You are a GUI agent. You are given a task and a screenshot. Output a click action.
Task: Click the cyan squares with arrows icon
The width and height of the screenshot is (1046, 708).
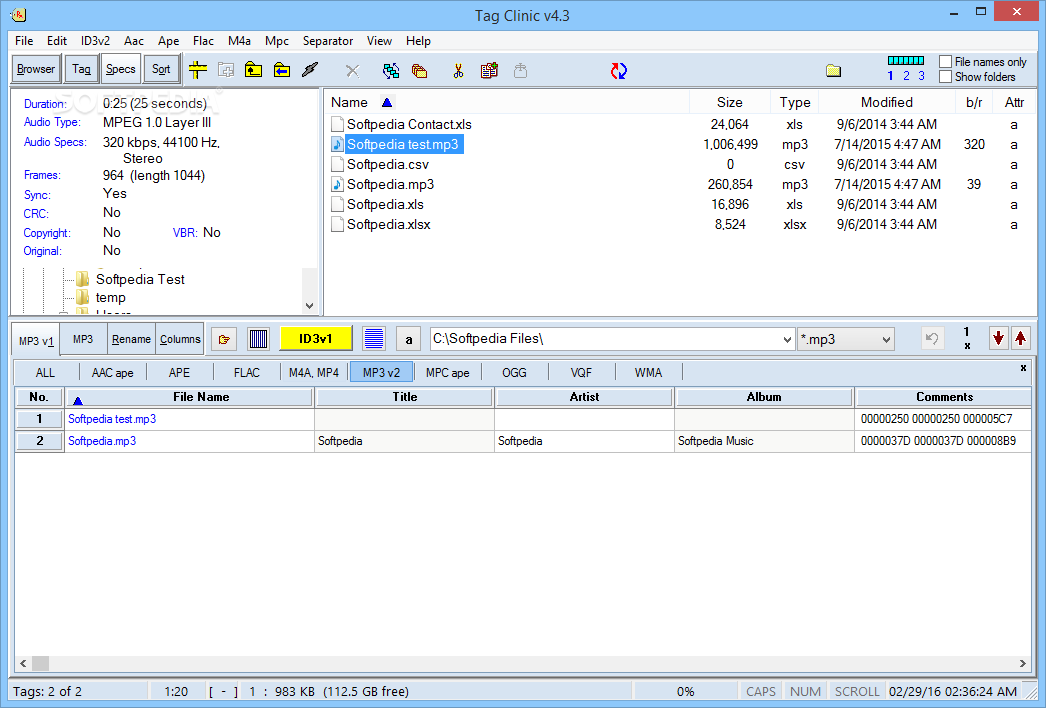(x=391, y=70)
